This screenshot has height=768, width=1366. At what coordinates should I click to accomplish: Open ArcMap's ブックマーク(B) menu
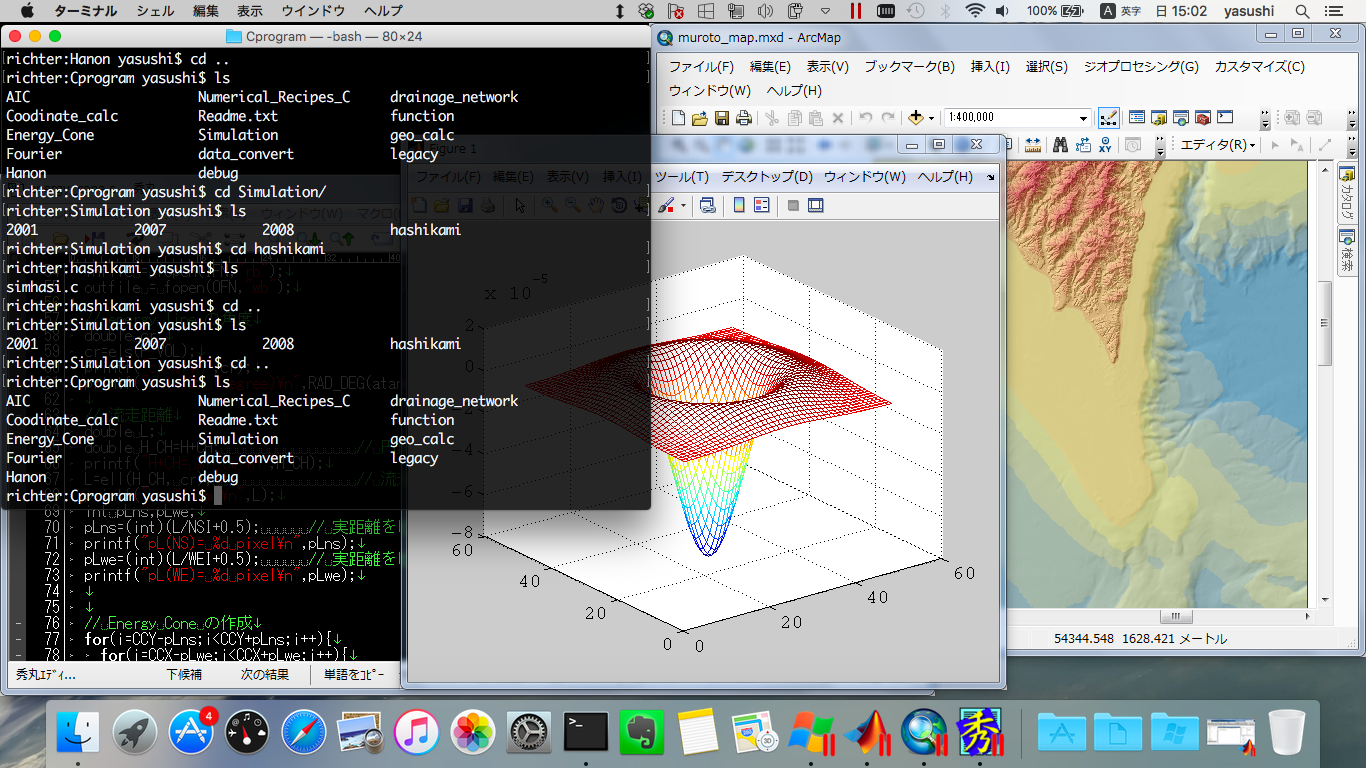[x=909, y=67]
